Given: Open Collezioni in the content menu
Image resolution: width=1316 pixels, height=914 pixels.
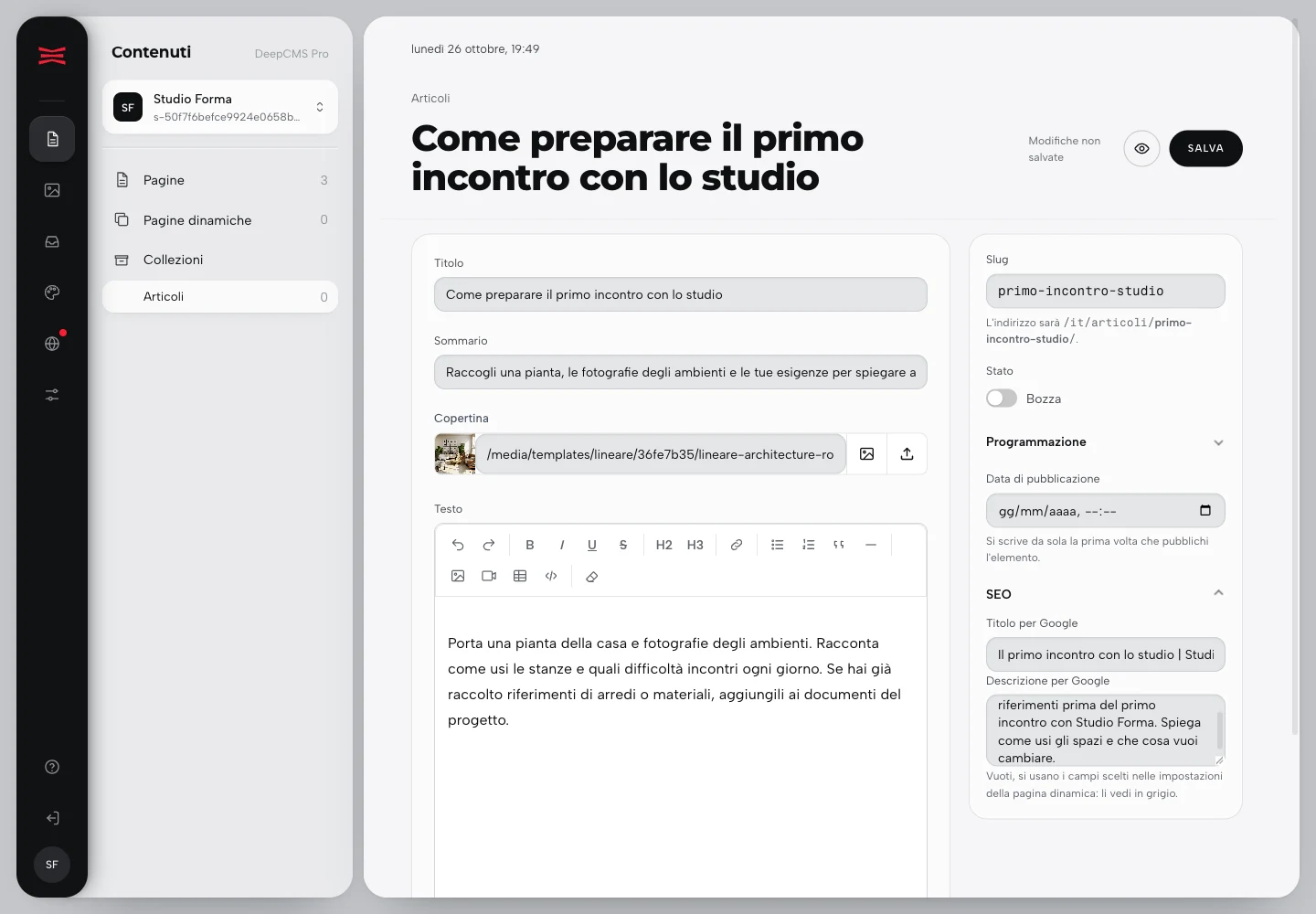Looking at the screenshot, I should click(220, 260).
